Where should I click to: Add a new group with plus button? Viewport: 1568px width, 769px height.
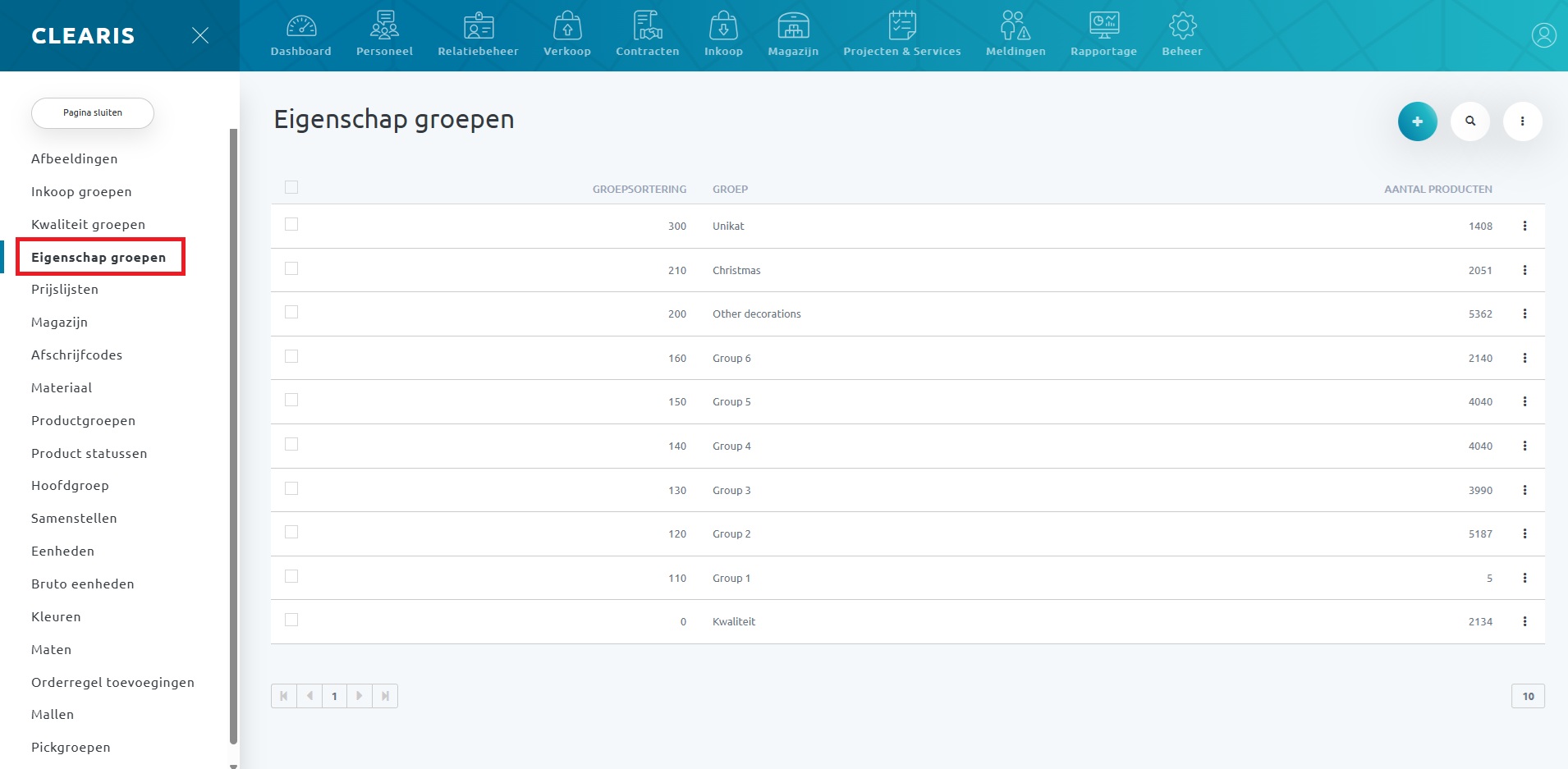(1417, 121)
